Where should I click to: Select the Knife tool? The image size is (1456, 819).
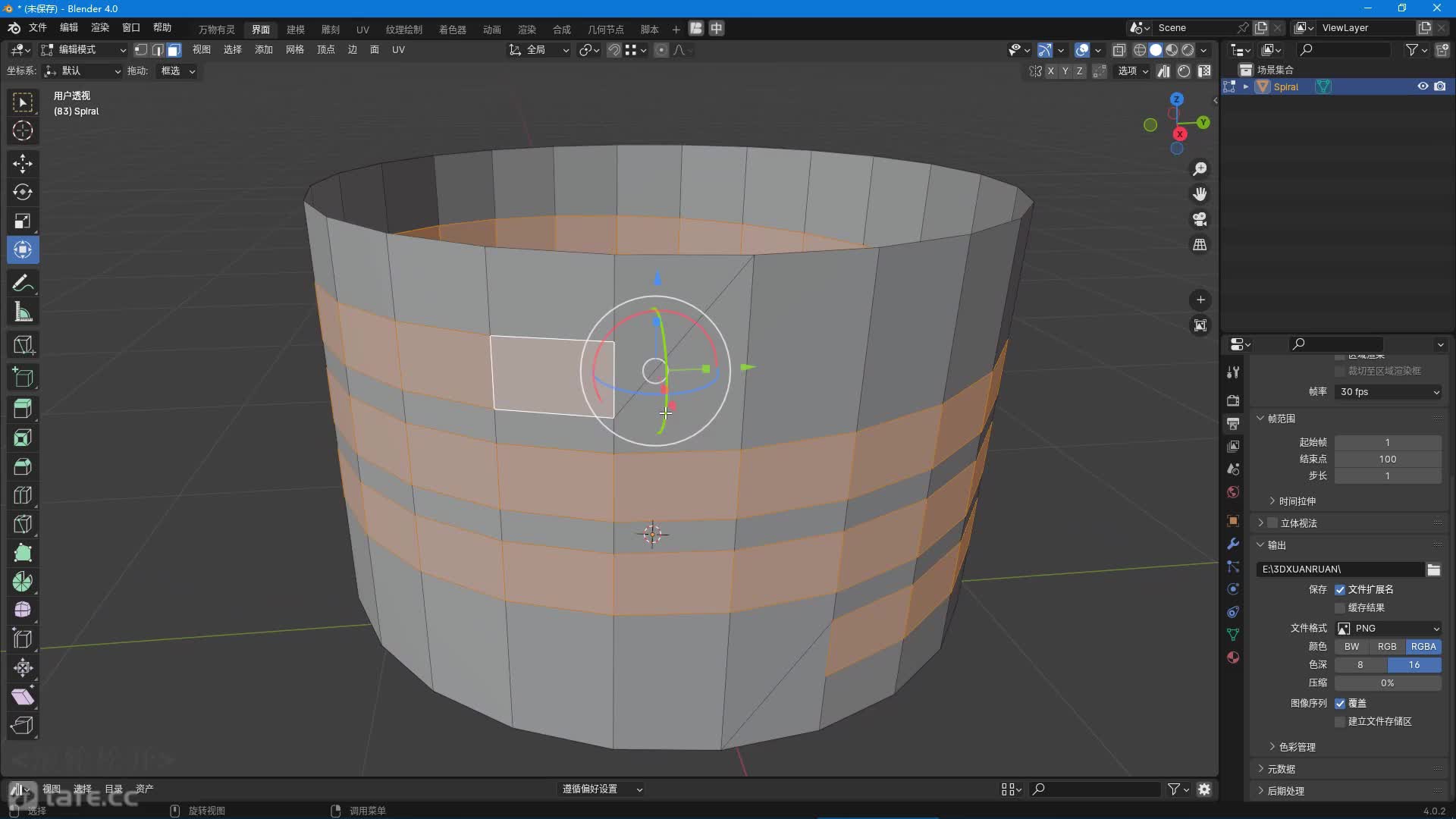23,524
